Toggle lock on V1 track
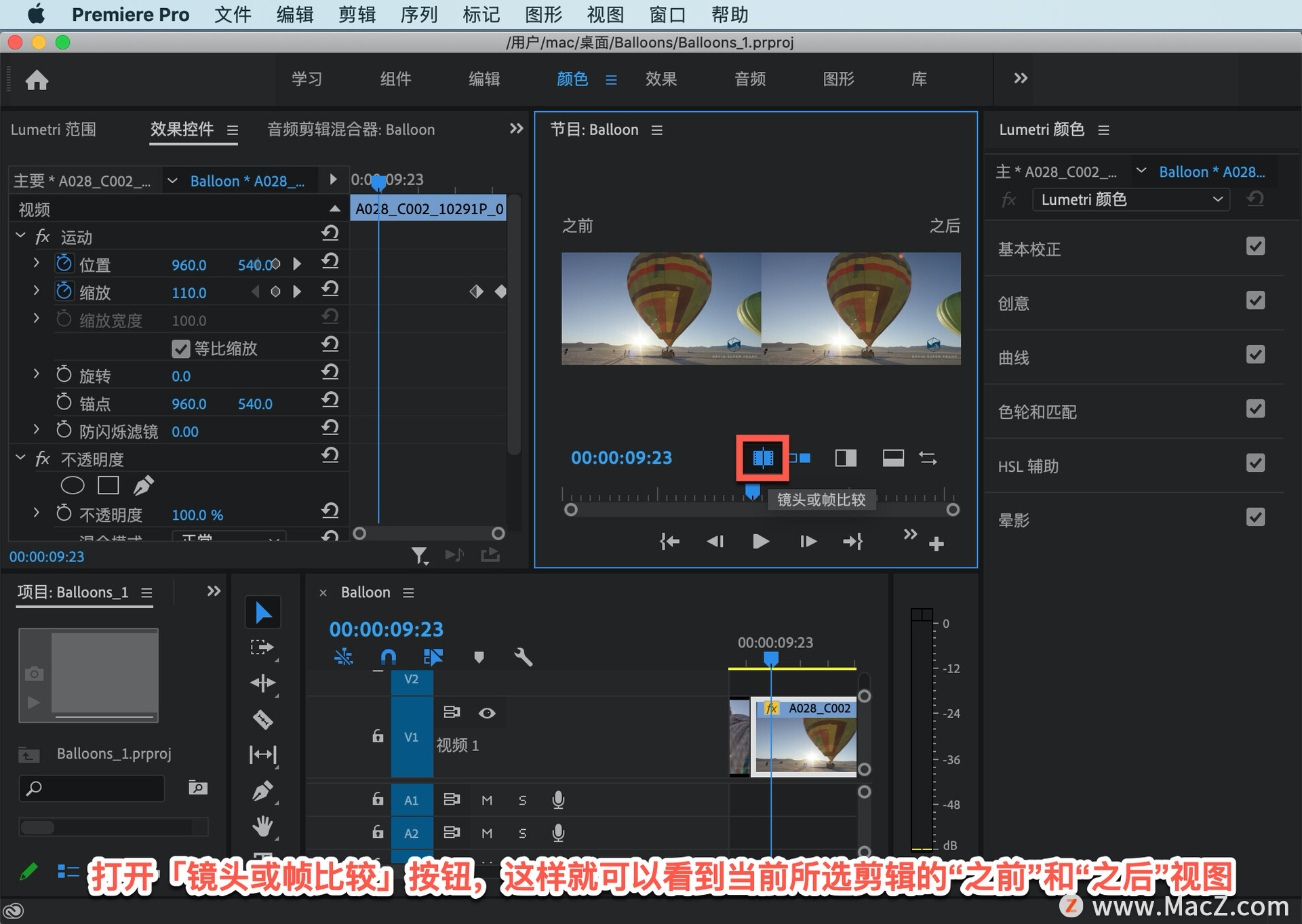1302x924 pixels. [378, 736]
